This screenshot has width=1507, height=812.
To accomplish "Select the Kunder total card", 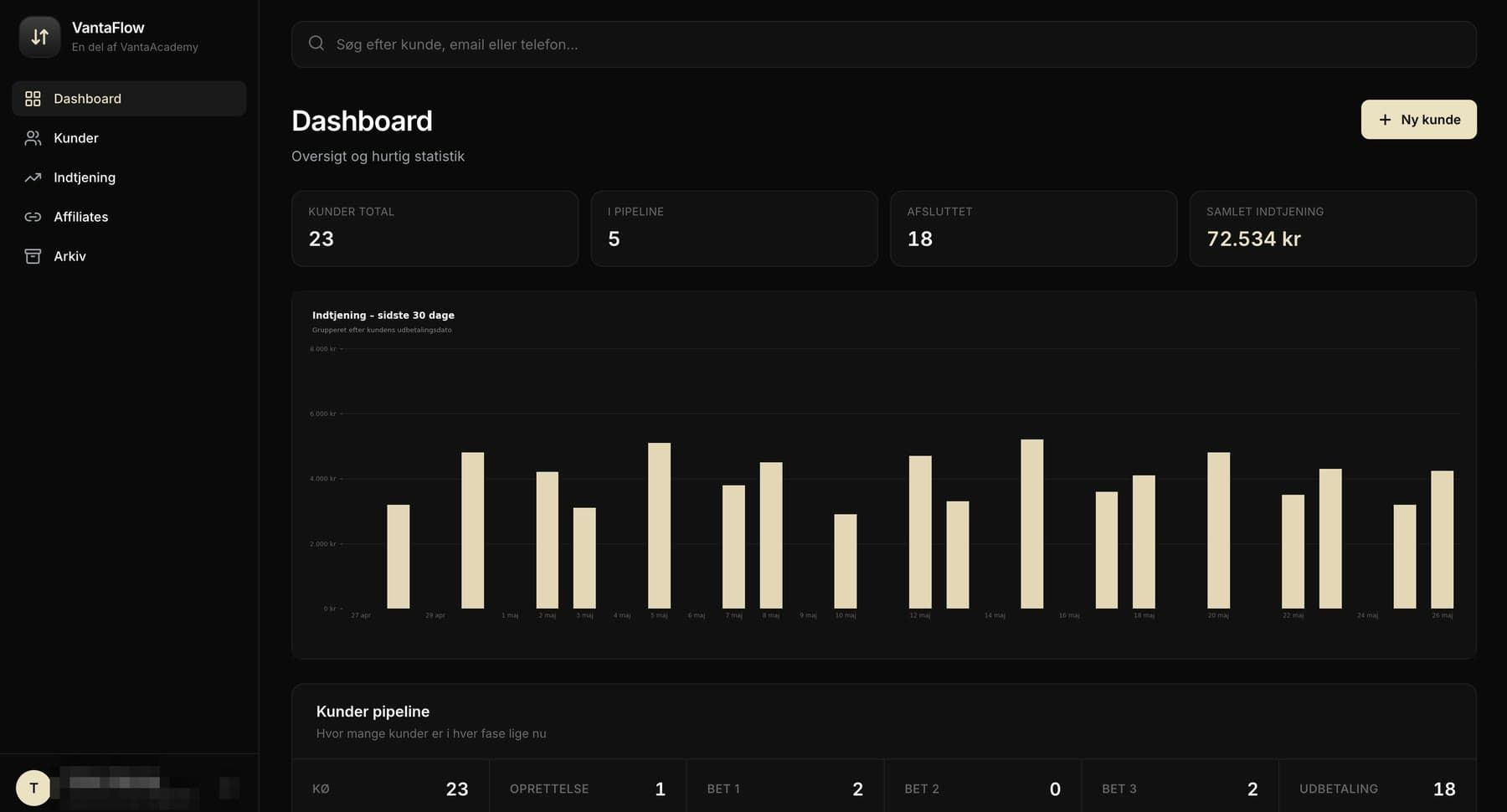I will point(435,229).
